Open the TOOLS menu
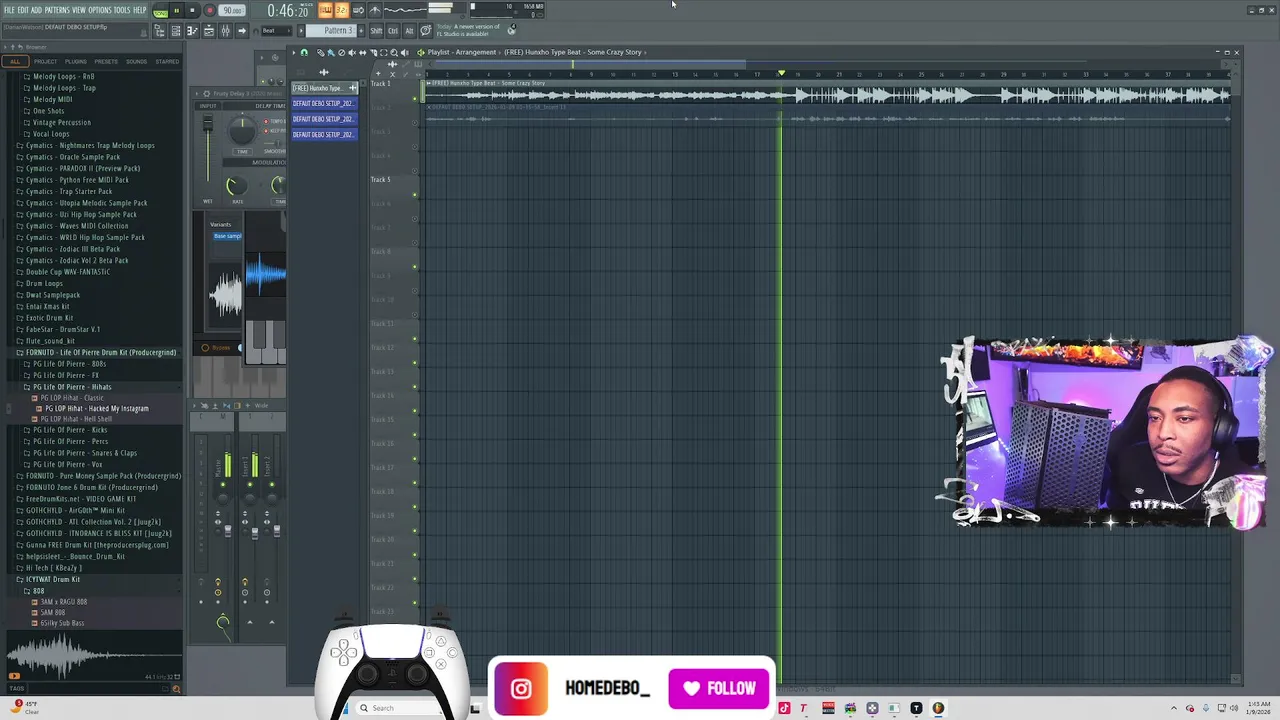This screenshot has height=720, width=1280. coord(122,10)
